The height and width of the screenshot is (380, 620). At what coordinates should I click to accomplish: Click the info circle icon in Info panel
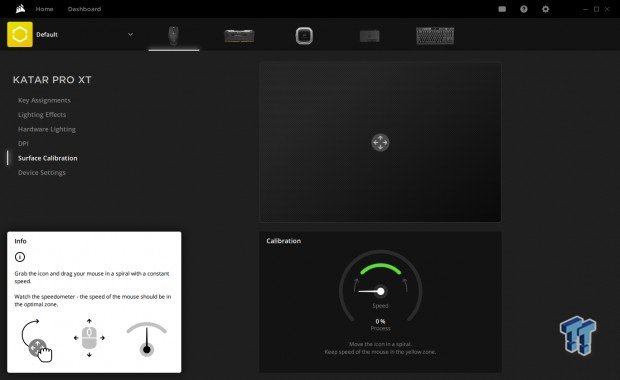(x=20, y=257)
